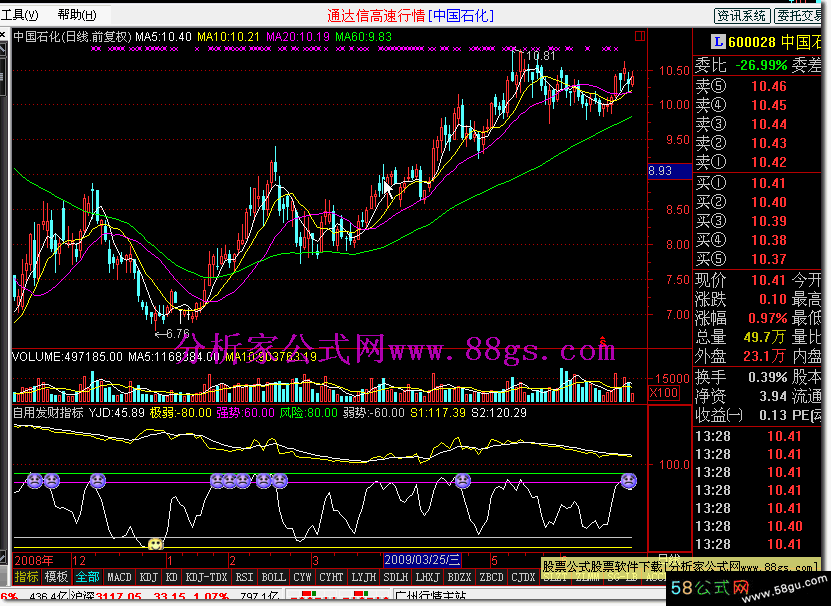Open the 帮助(H) menu

pos(77,15)
